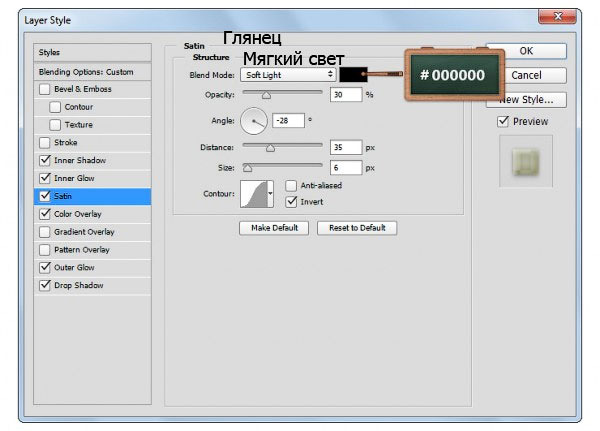Toggle the Preview checkbox
600x431 pixels.
[503, 122]
